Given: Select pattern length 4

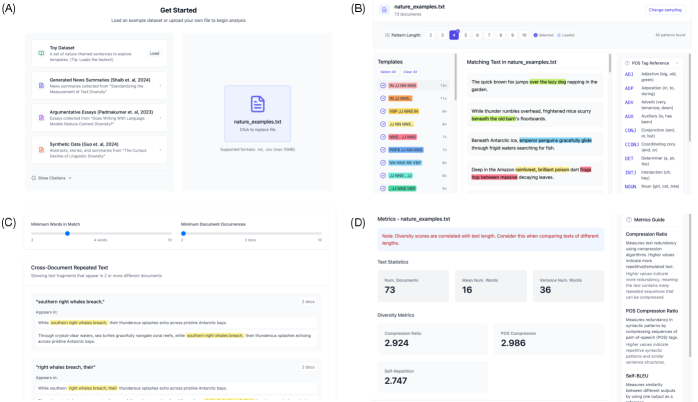Looking at the screenshot, I should pos(454,35).
